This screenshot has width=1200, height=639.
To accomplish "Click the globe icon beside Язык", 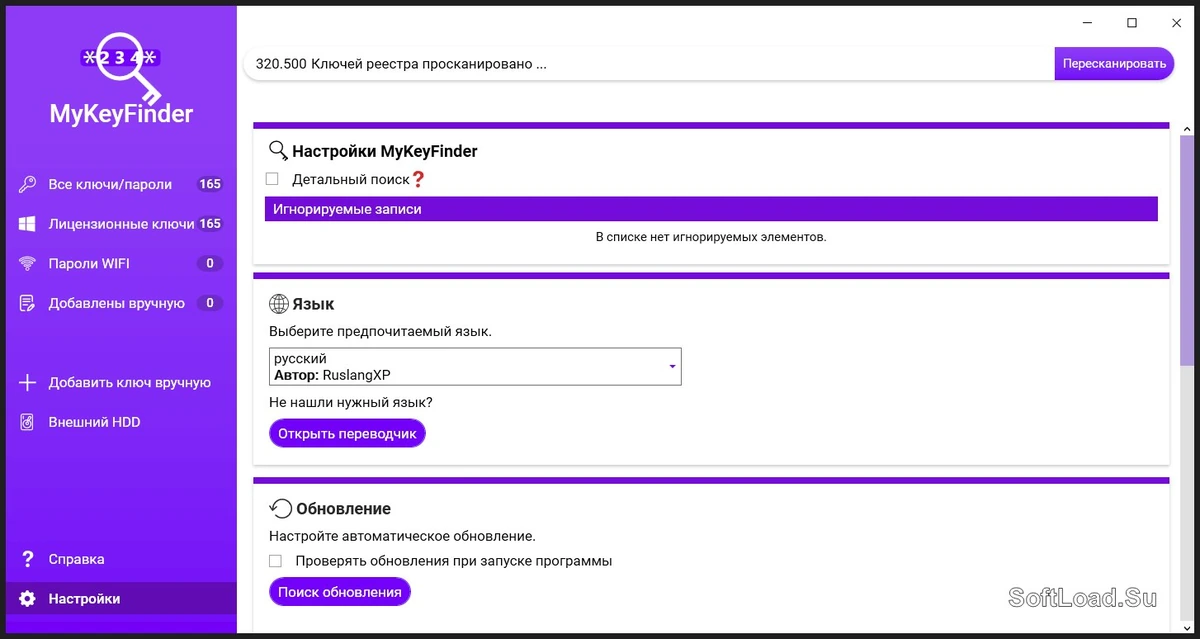I will click(279, 303).
